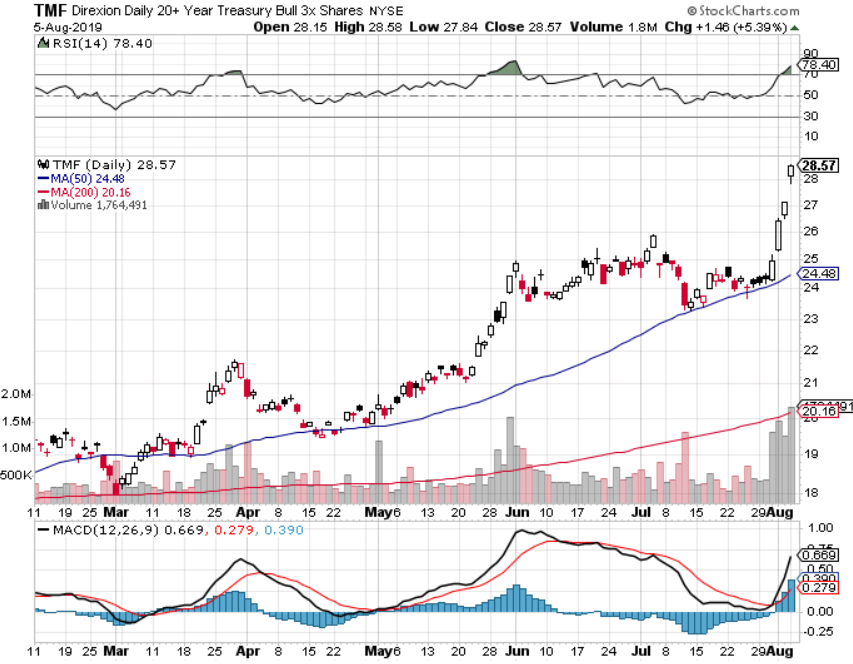
Task: Click the Open 28.15 value
Action: pos(290,27)
